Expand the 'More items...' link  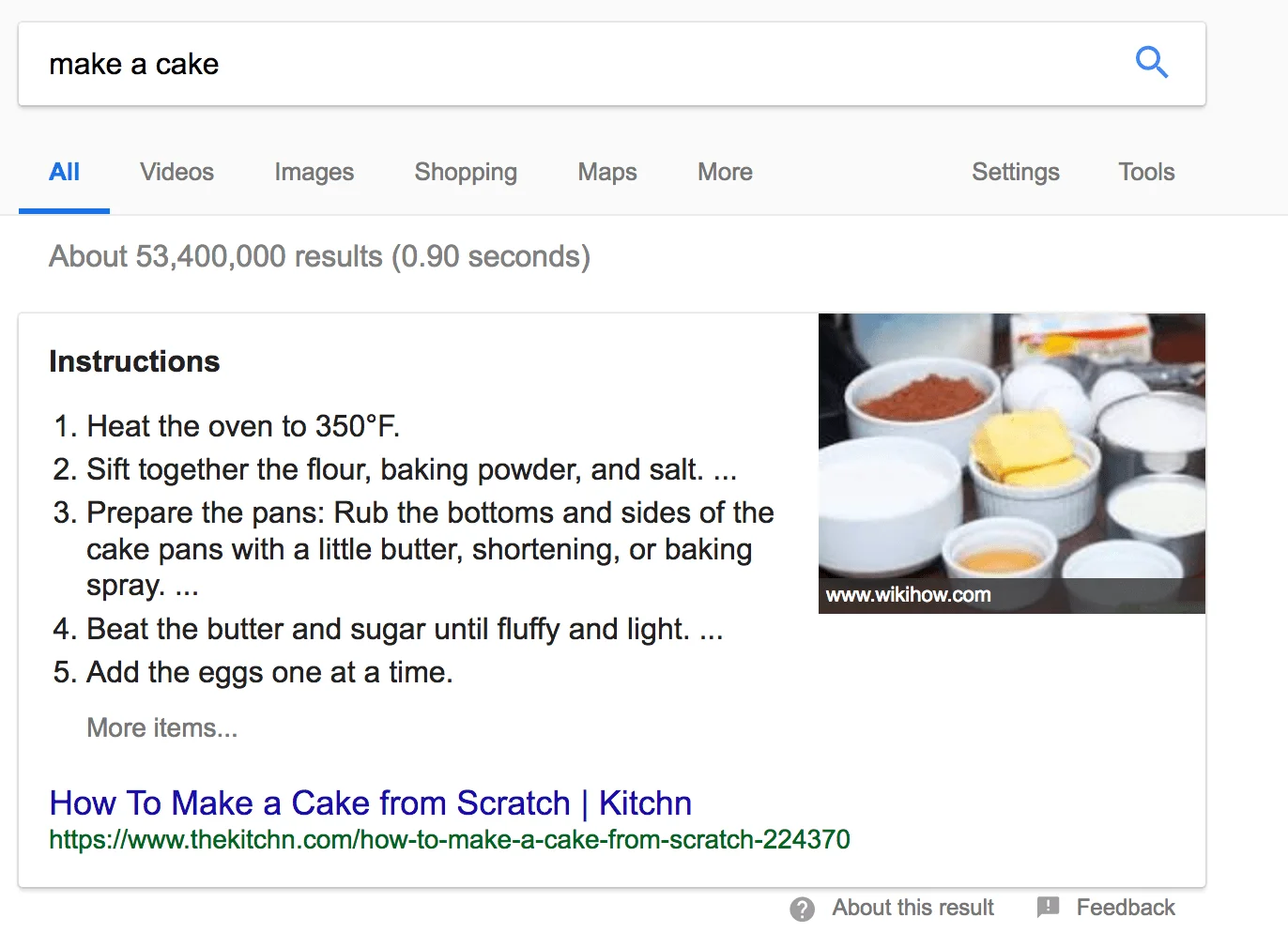tap(161, 728)
